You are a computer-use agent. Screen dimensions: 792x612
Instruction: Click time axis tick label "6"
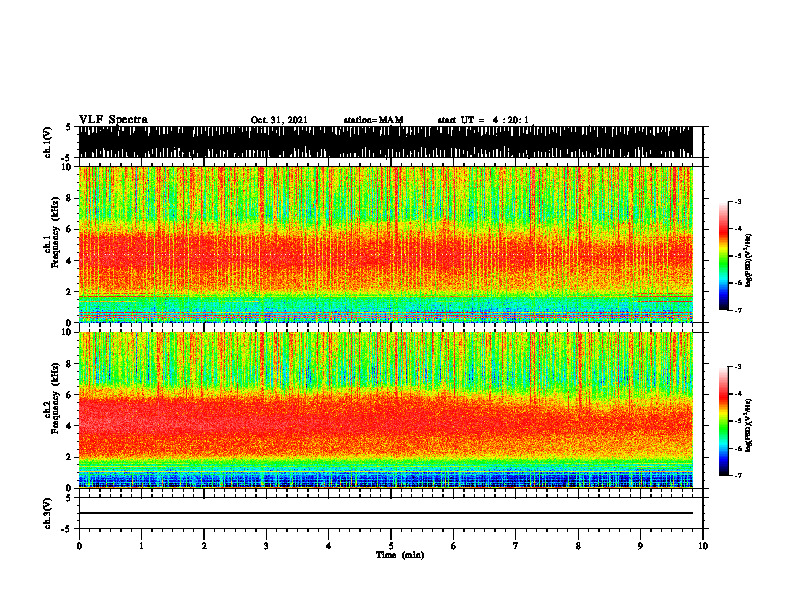pos(454,546)
